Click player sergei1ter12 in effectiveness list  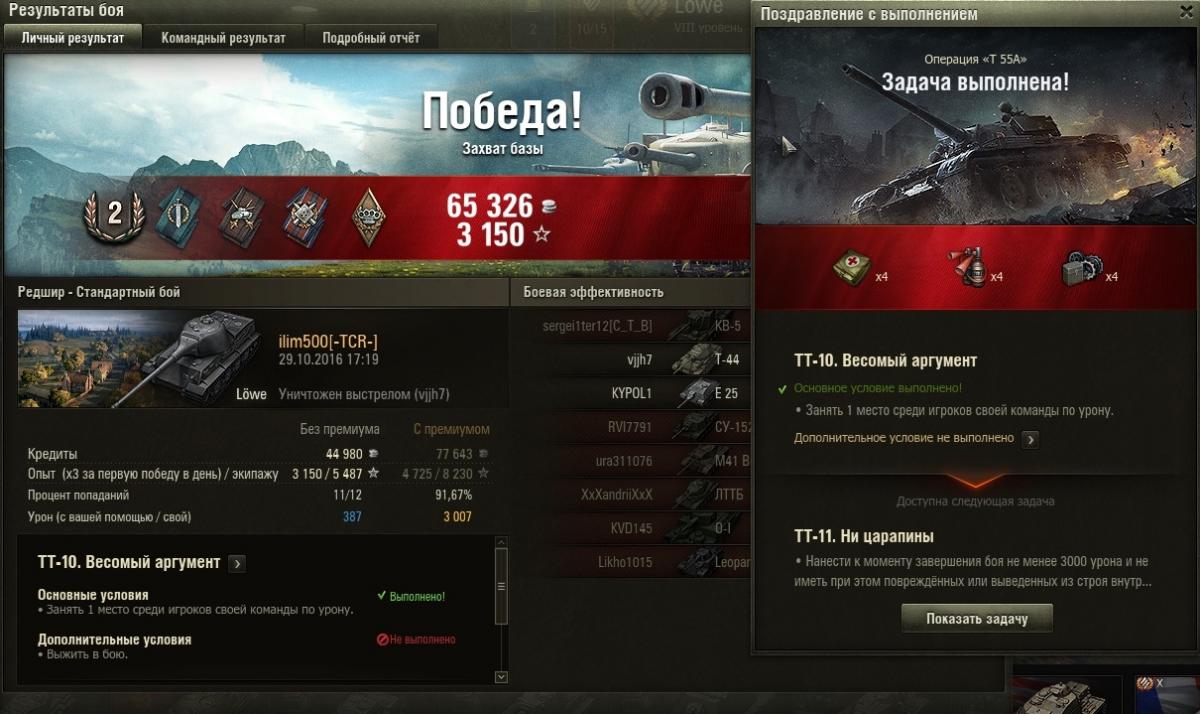click(598, 325)
